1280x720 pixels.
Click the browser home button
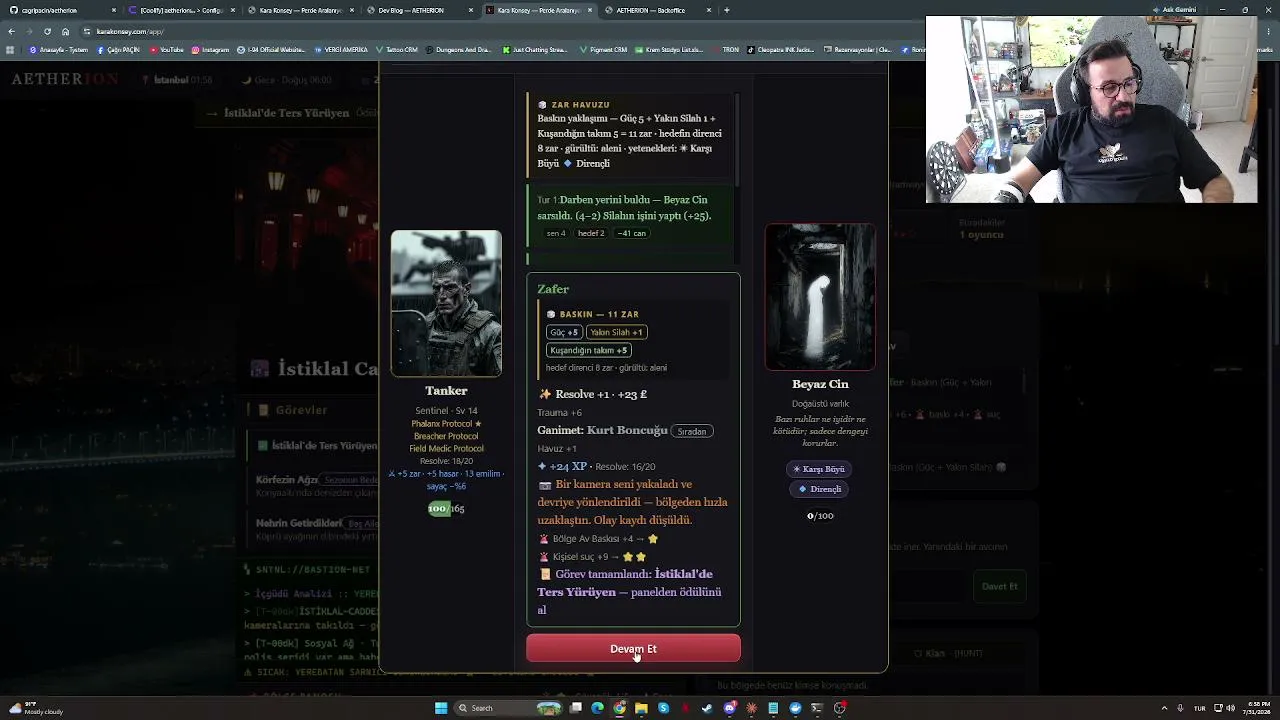[65, 31]
